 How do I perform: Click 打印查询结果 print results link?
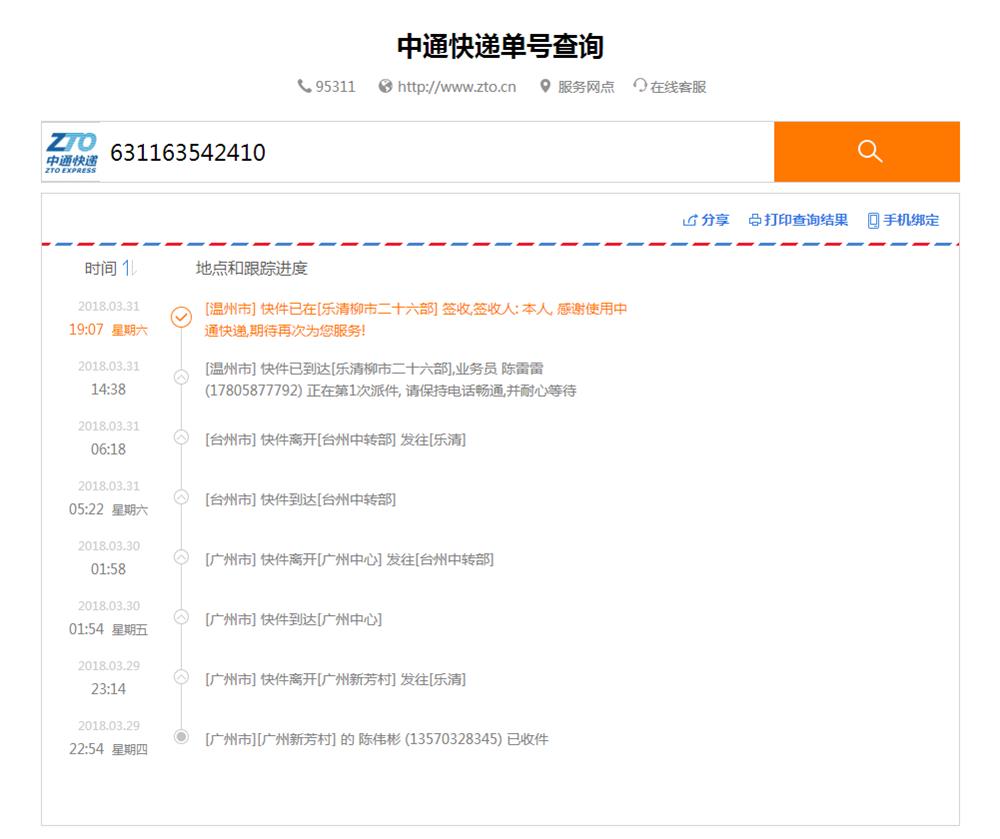[x=806, y=220]
